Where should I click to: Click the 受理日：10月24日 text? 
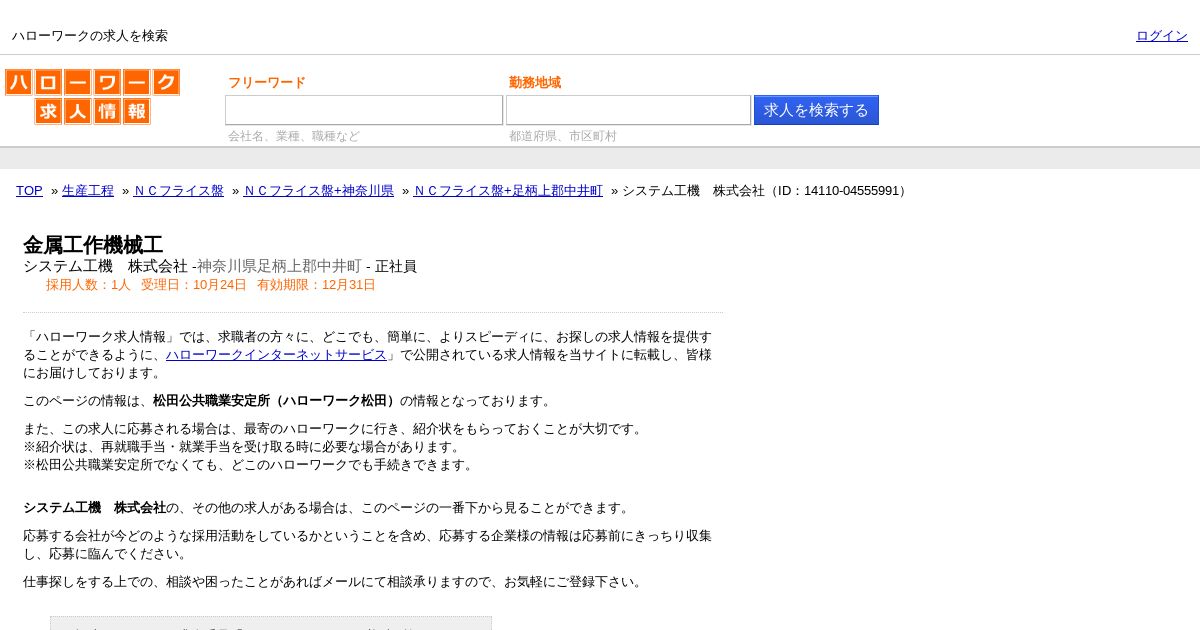[x=194, y=285]
